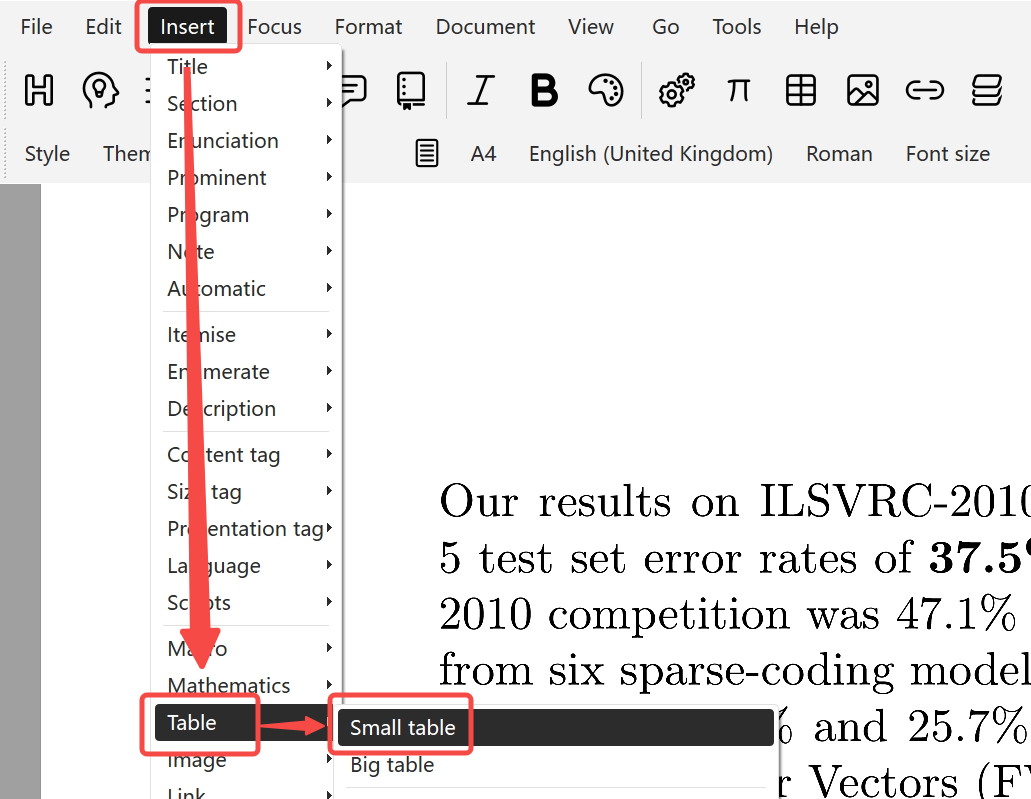Image resolution: width=1031 pixels, height=799 pixels.
Task: Expand the Program submenu
Action: click(x=247, y=214)
